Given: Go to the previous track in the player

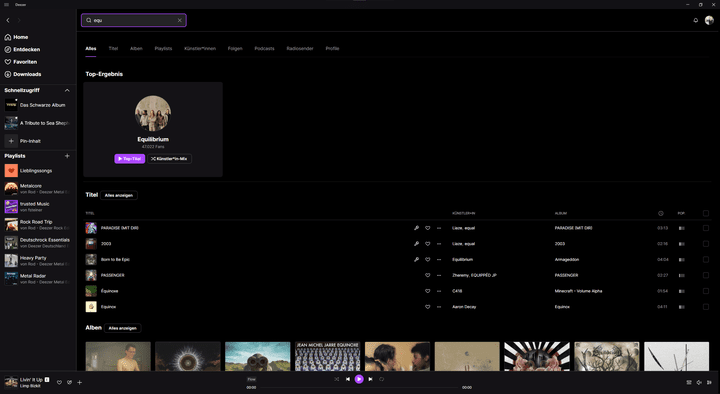Looking at the screenshot, I should click(348, 379).
